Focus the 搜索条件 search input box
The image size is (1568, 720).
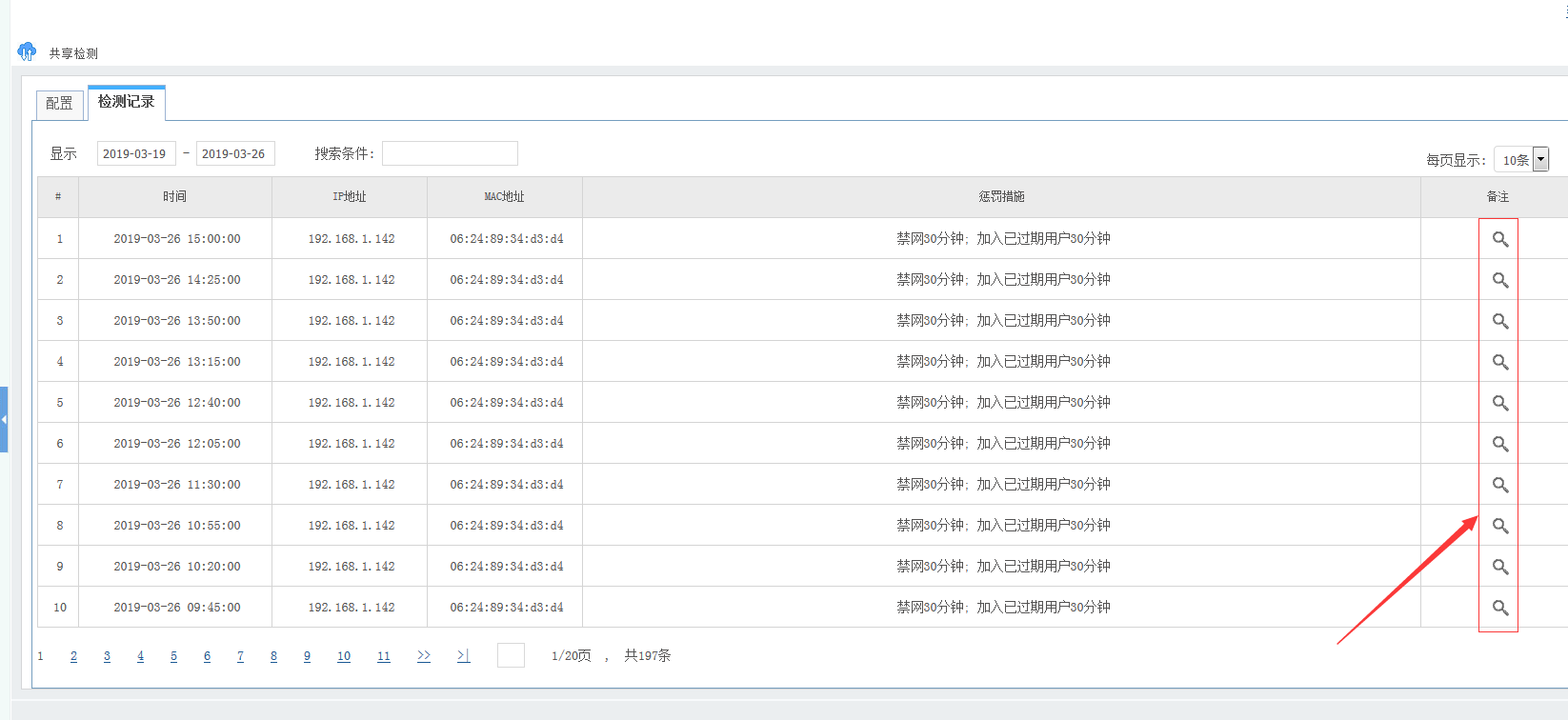click(450, 153)
